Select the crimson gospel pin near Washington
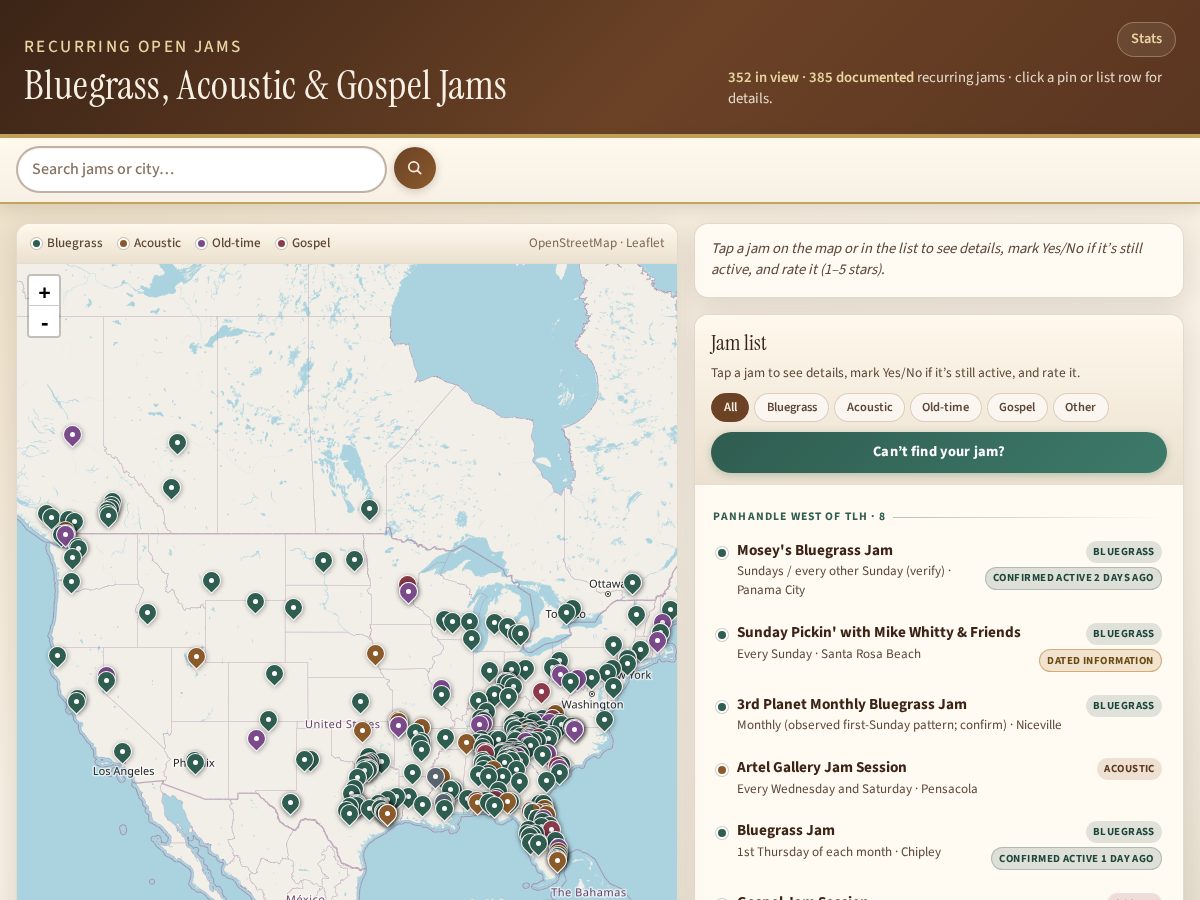 click(541, 692)
